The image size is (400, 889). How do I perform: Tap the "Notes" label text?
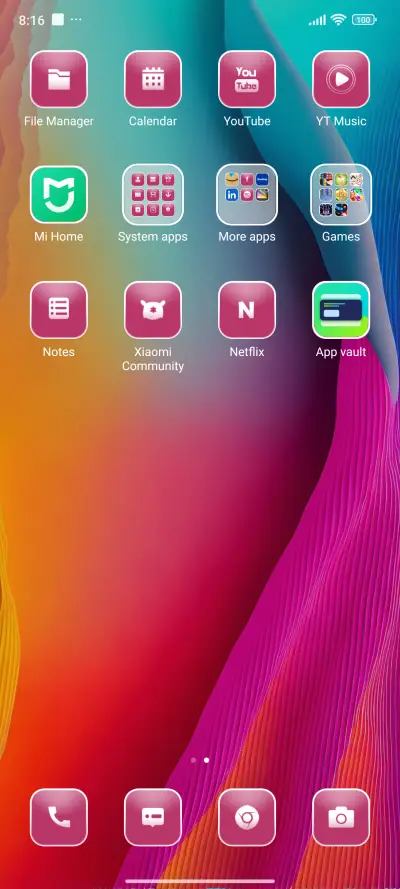click(x=59, y=352)
